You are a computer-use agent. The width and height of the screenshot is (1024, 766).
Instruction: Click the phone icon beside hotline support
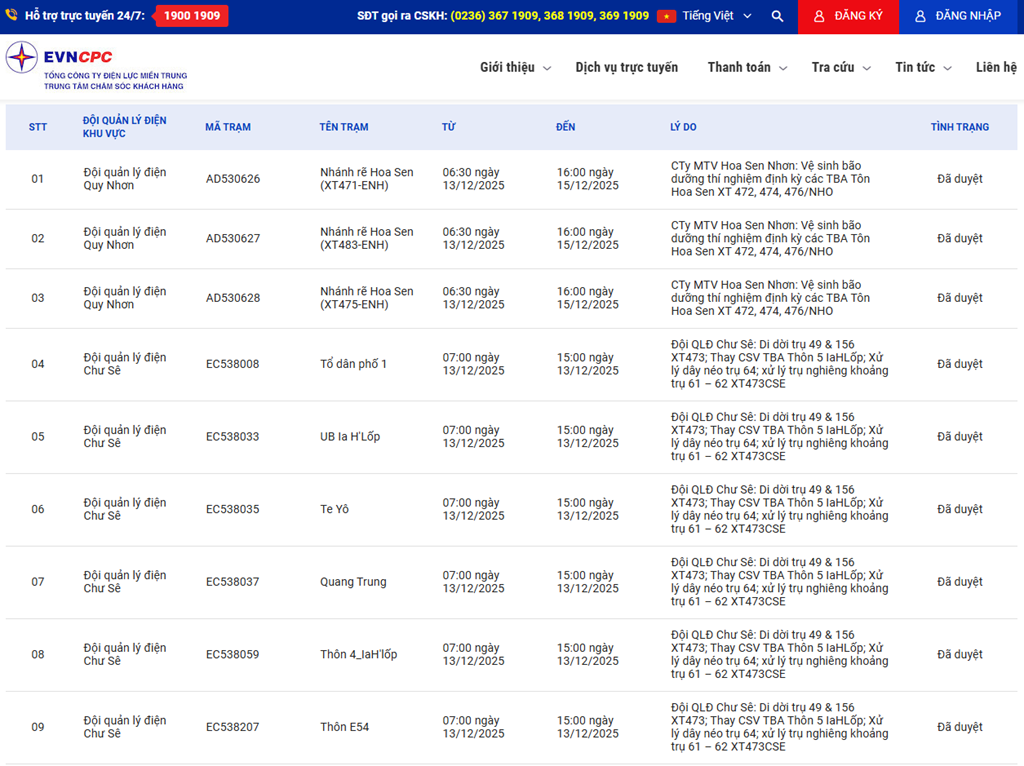pyautogui.click(x=13, y=17)
